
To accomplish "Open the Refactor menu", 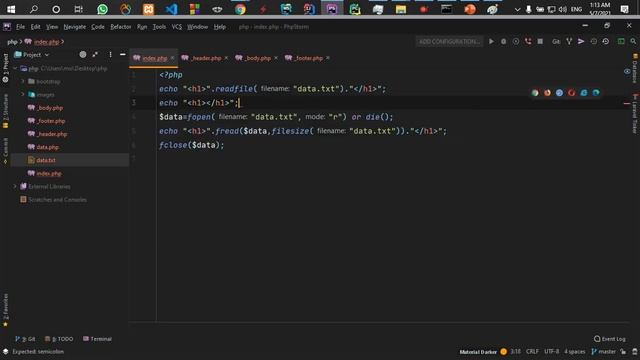I will click(x=120, y=27).
